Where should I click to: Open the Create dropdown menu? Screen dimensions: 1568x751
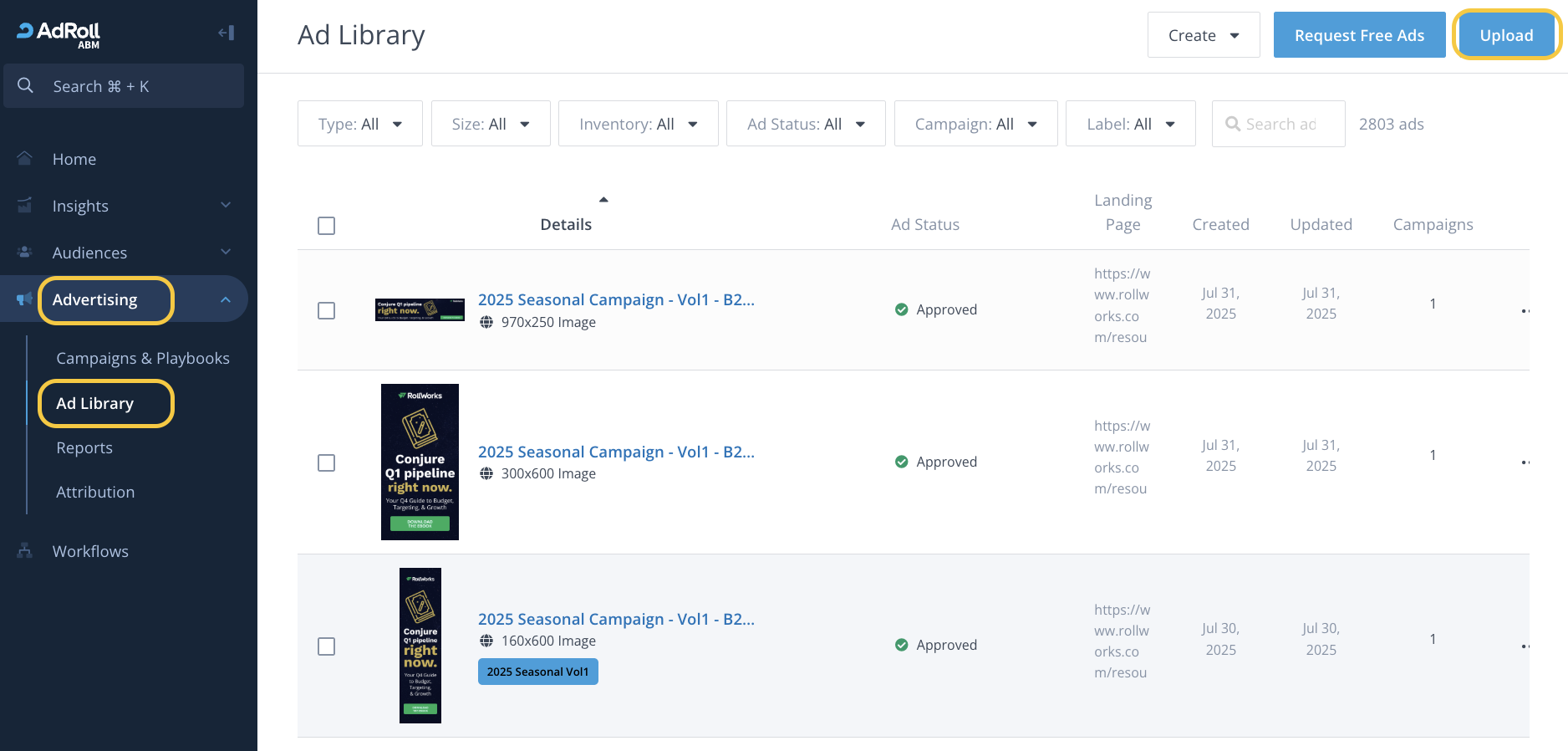[1203, 35]
